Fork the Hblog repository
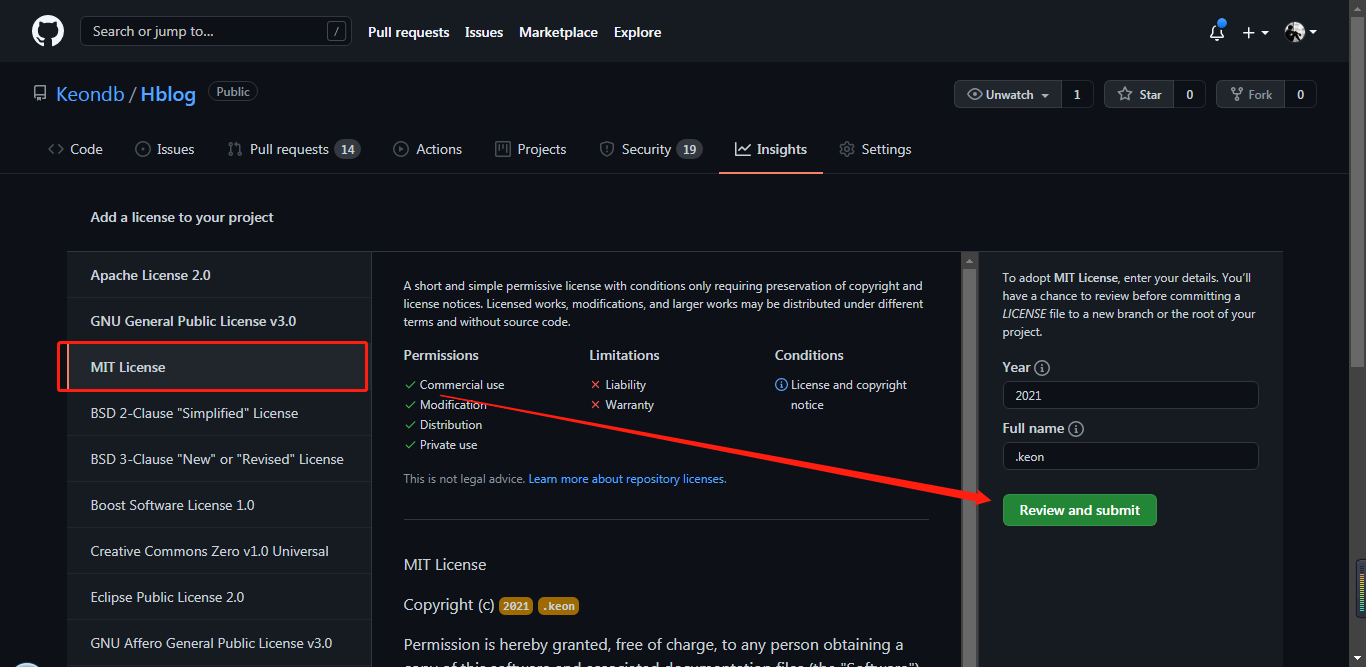Viewport: 1366px width, 667px height. [x=1250, y=95]
